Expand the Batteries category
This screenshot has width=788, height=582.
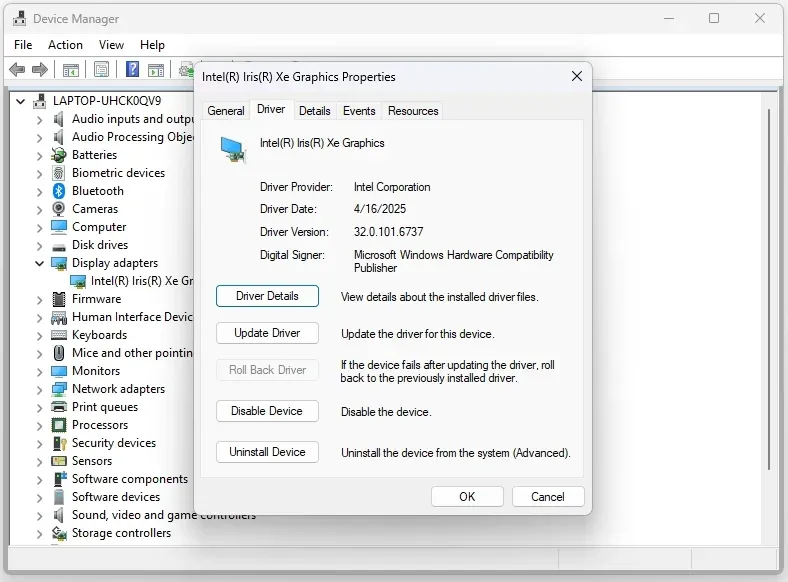click(40, 155)
